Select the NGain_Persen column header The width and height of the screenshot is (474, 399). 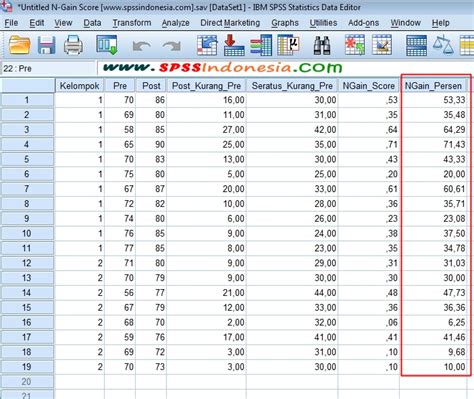(433, 86)
